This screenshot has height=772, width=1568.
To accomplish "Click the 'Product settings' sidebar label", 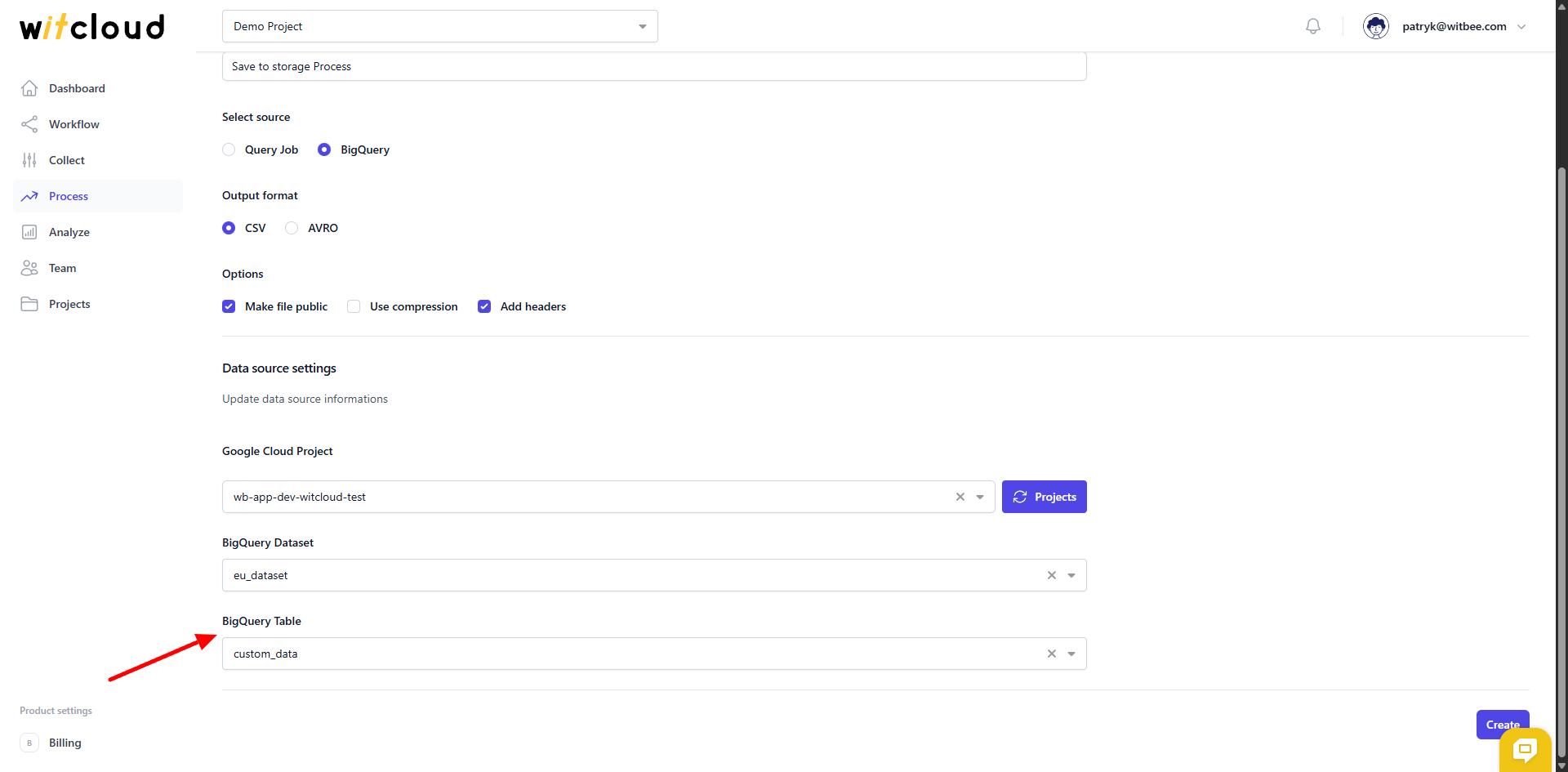I will (x=56, y=711).
